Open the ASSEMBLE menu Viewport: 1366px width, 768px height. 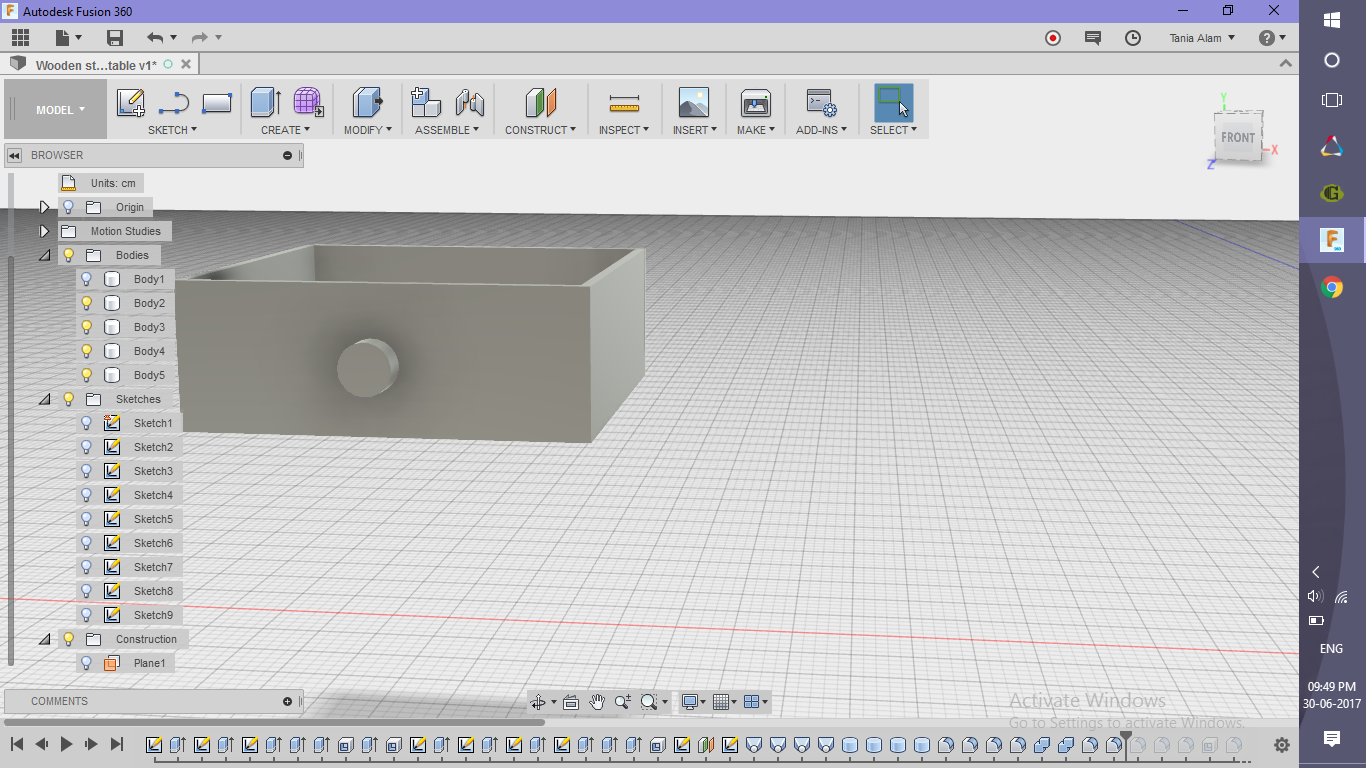447,130
